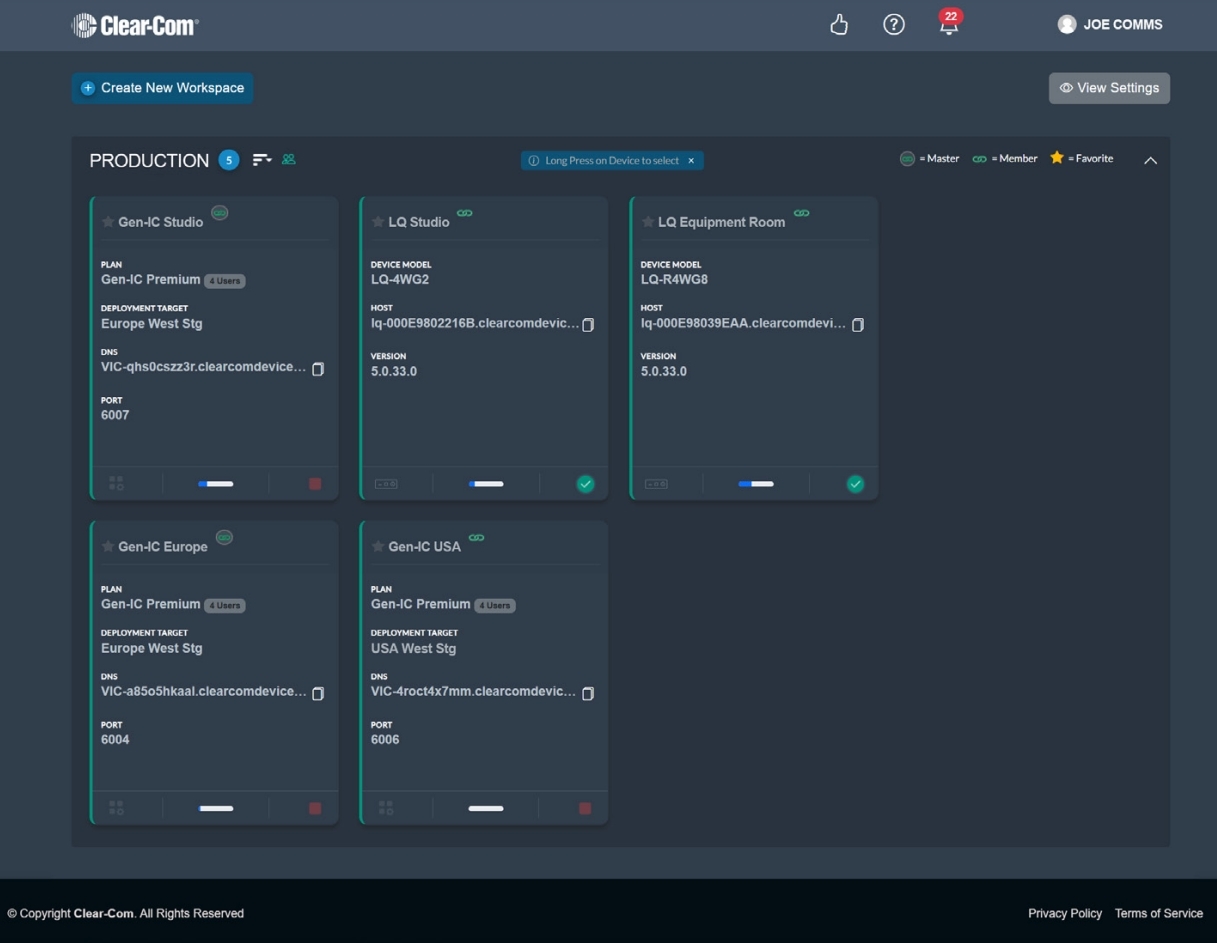Copy the Gen-IC Europe DNS address
Viewport: 1217px width, 943px height.
coord(318,694)
